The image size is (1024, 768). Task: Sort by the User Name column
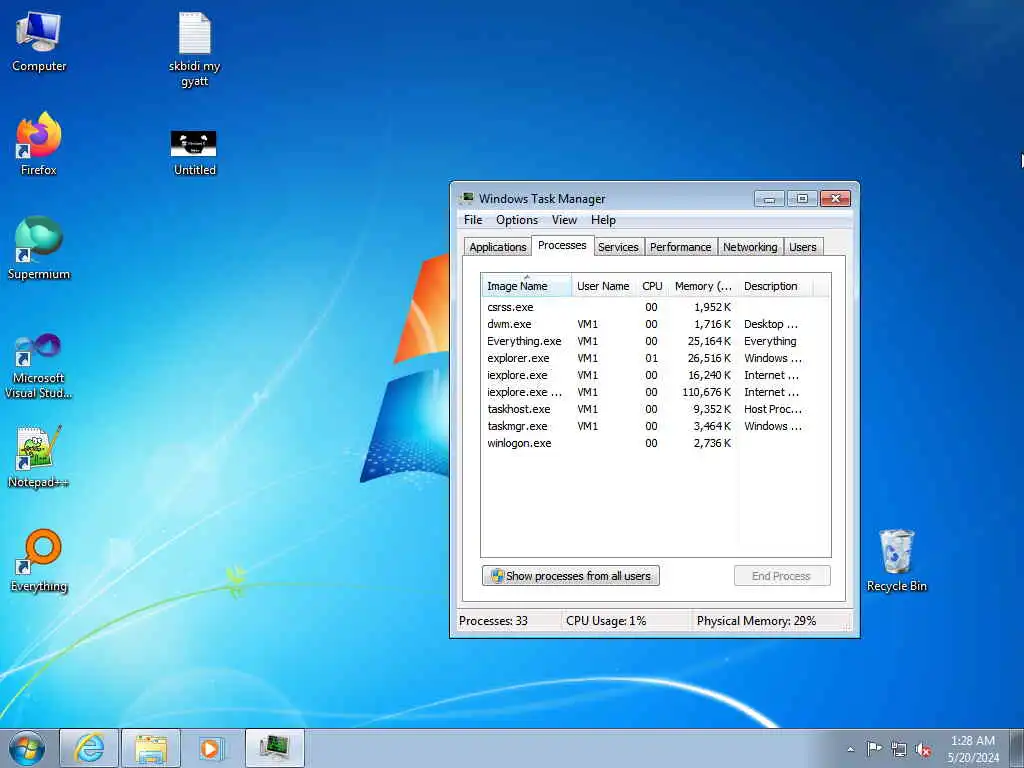coord(603,286)
